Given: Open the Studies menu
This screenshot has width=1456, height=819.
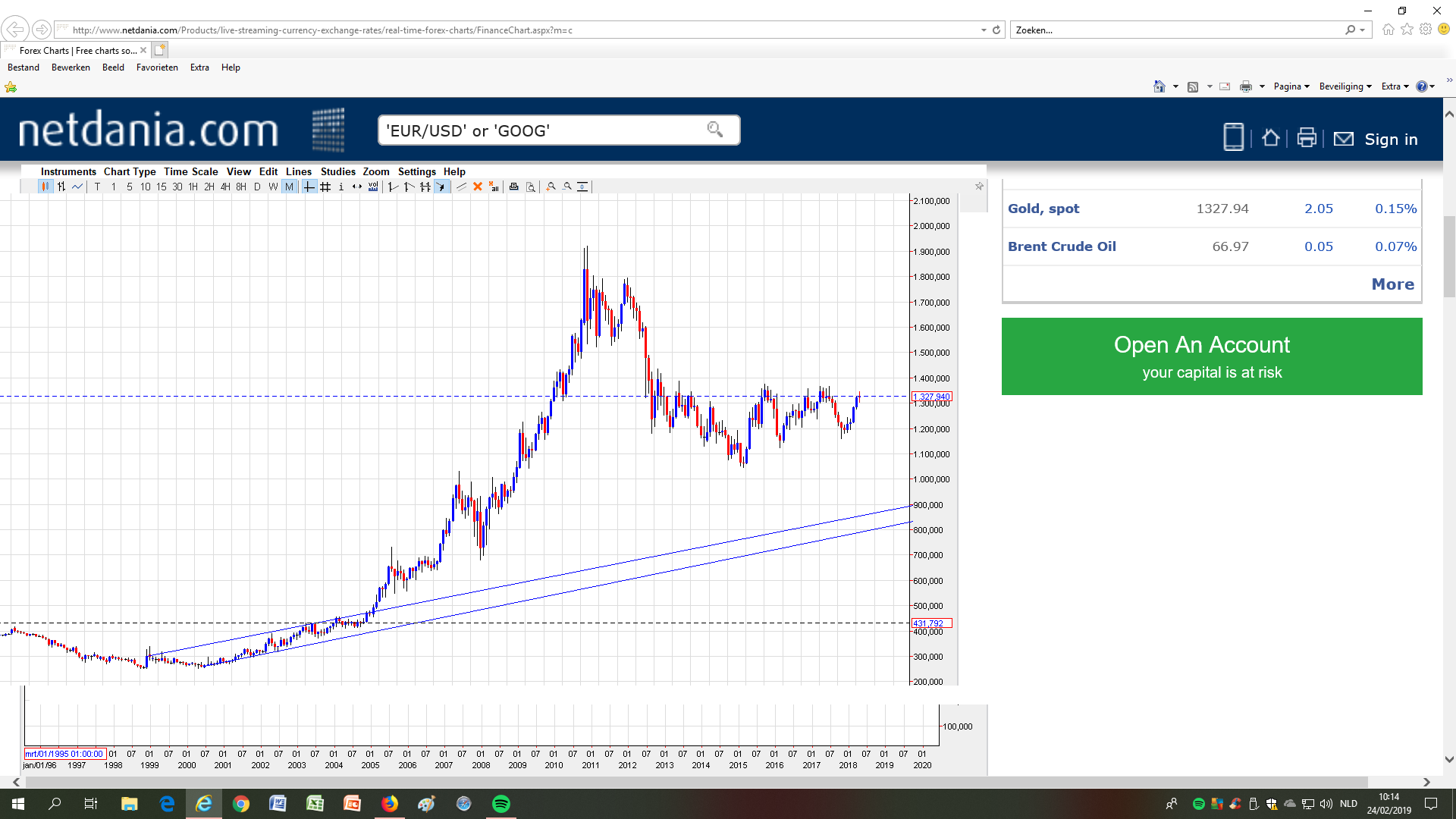Looking at the screenshot, I should 337,171.
